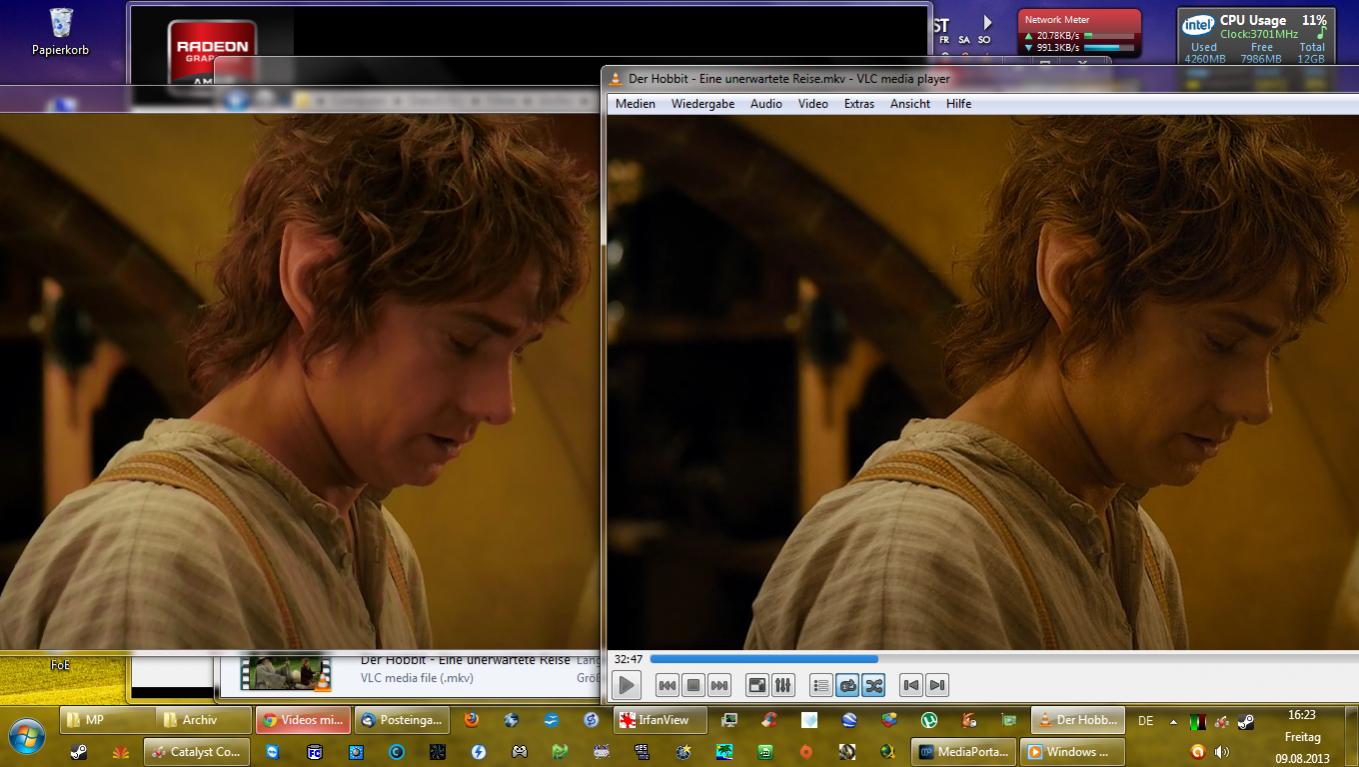This screenshot has height=767, width=1359.
Task: Open the Papierkorb recycle bin
Action: pyautogui.click(x=60, y=31)
